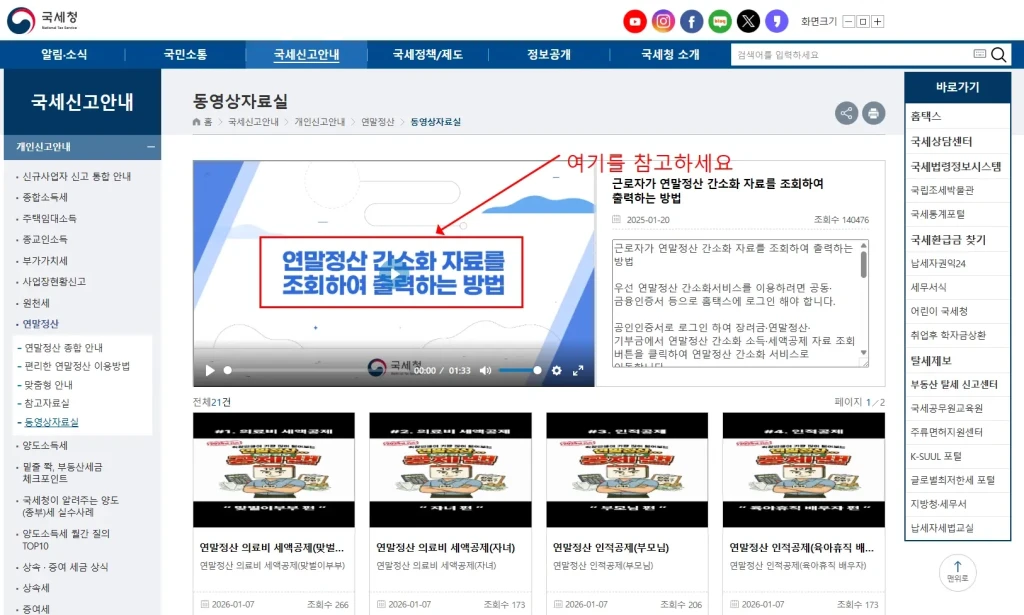
Task: Click the printer icon to print page
Action: click(874, 113)
